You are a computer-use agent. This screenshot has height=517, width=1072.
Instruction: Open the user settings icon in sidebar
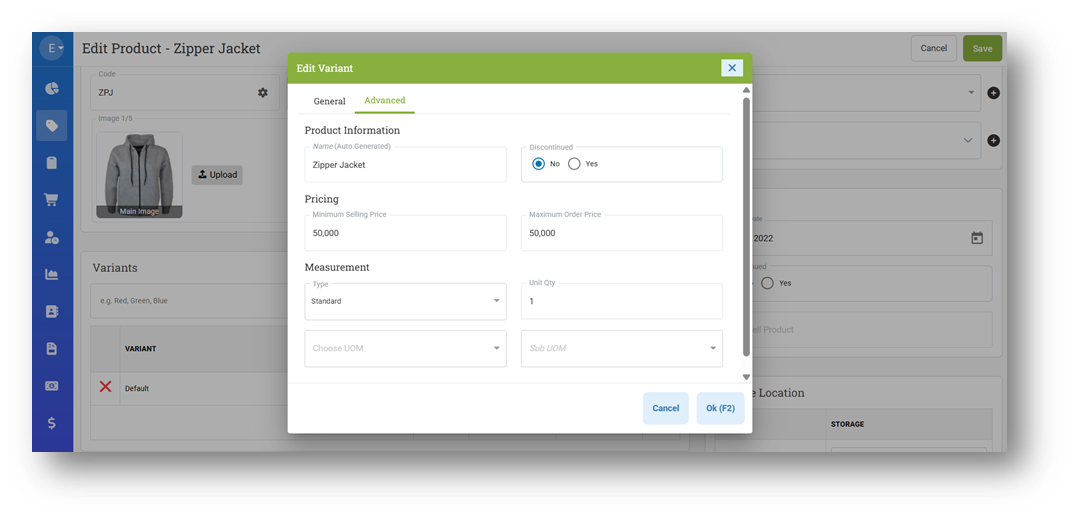51,237
